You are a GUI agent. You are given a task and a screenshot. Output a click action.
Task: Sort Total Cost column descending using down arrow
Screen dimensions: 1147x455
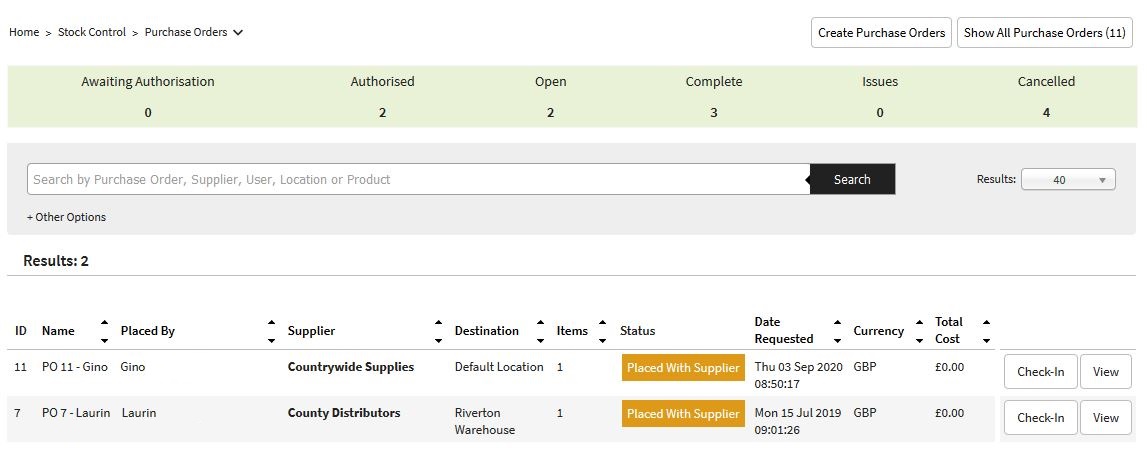point(986,340)
